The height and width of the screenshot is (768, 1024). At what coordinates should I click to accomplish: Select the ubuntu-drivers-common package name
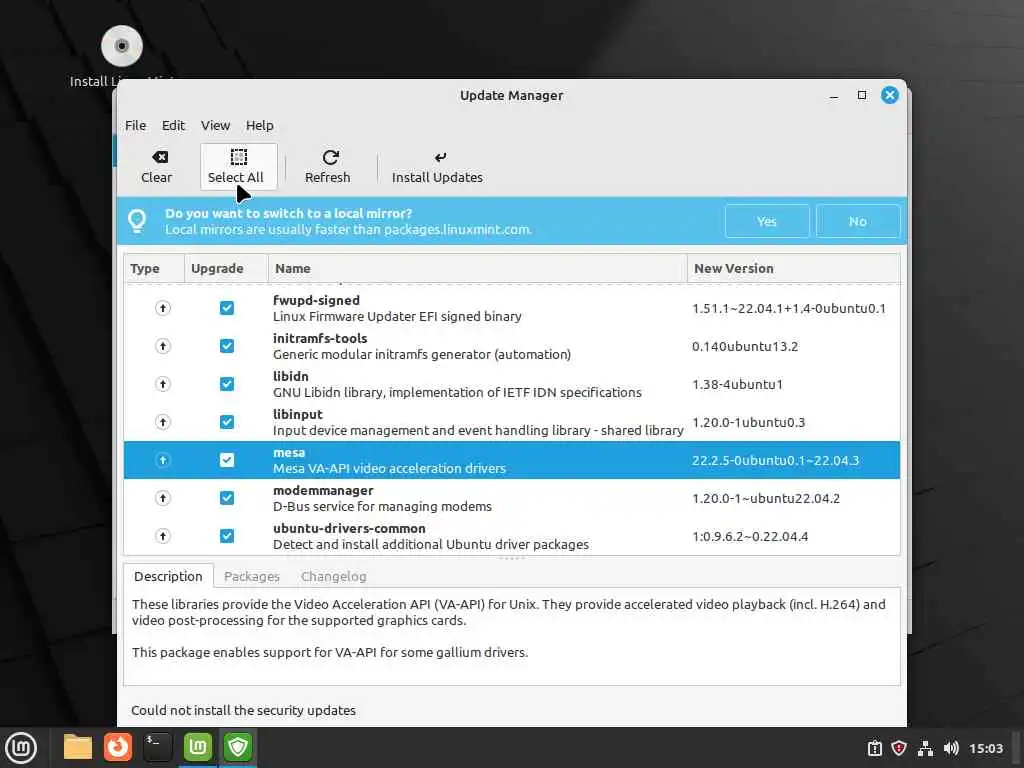coord(349,528)
